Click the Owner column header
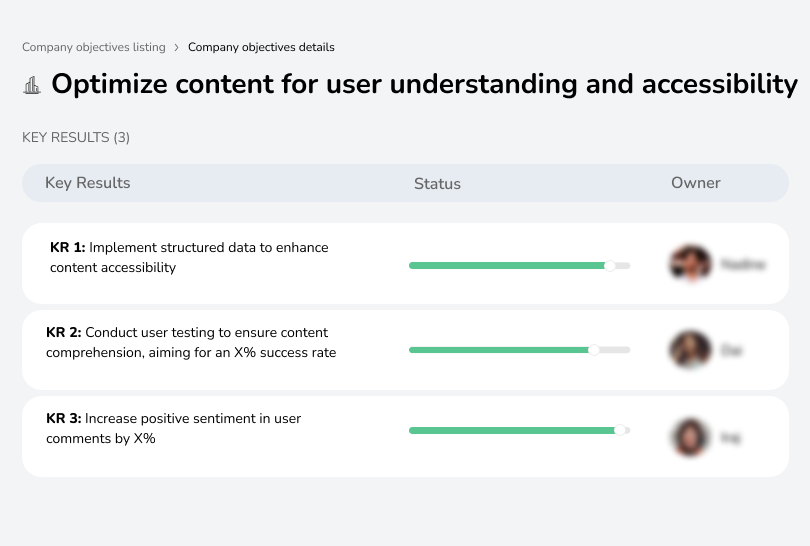 click(695, 183)
